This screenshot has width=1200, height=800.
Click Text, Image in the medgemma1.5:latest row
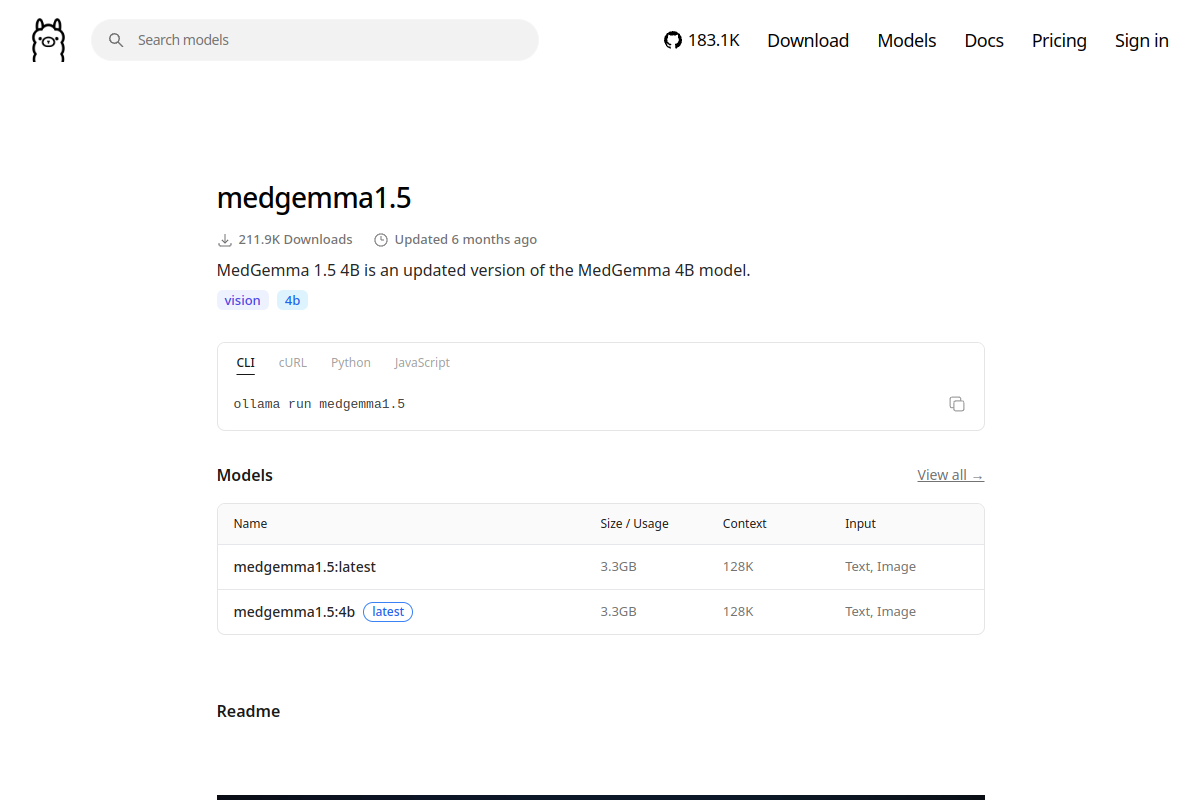coord(880,567)
